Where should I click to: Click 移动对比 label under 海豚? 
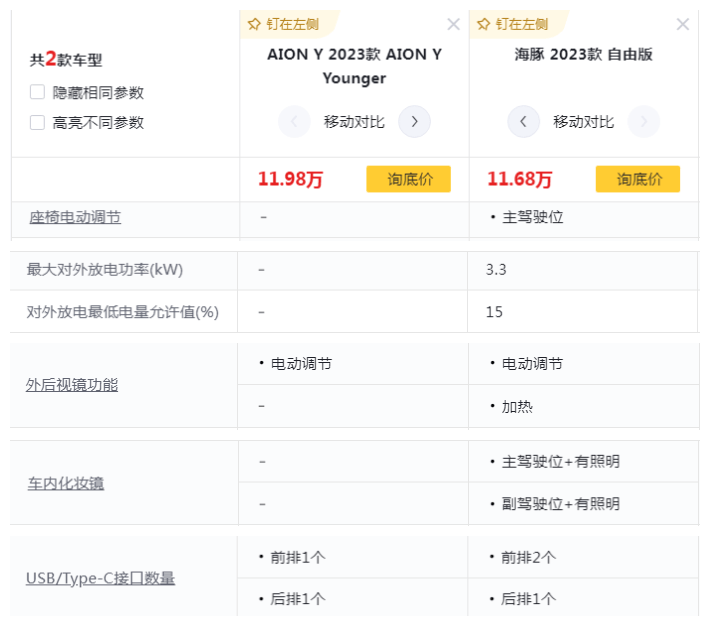(x=583, y=122)
